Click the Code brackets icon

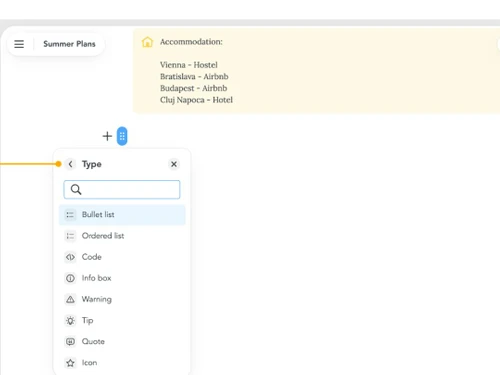[70, 257]
